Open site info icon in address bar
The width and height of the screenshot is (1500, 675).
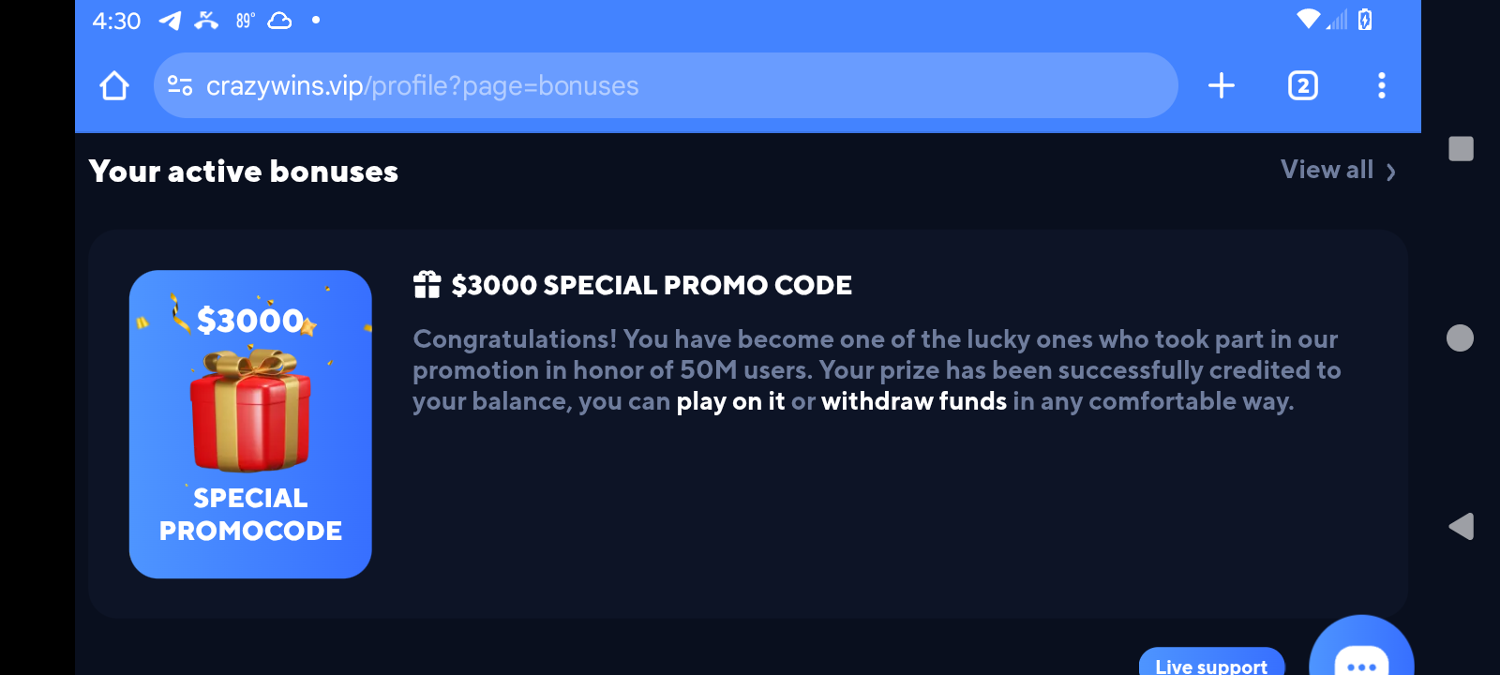tap(180, 86)
